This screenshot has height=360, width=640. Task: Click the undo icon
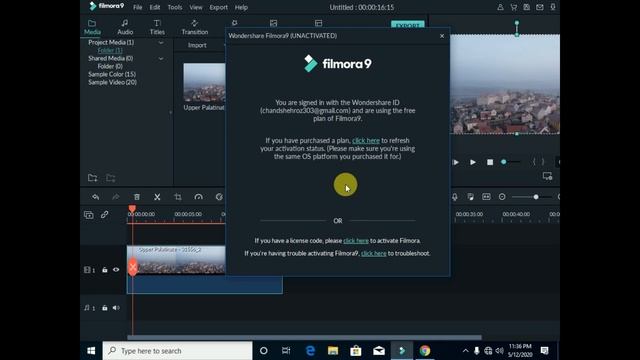coord(96,197)
